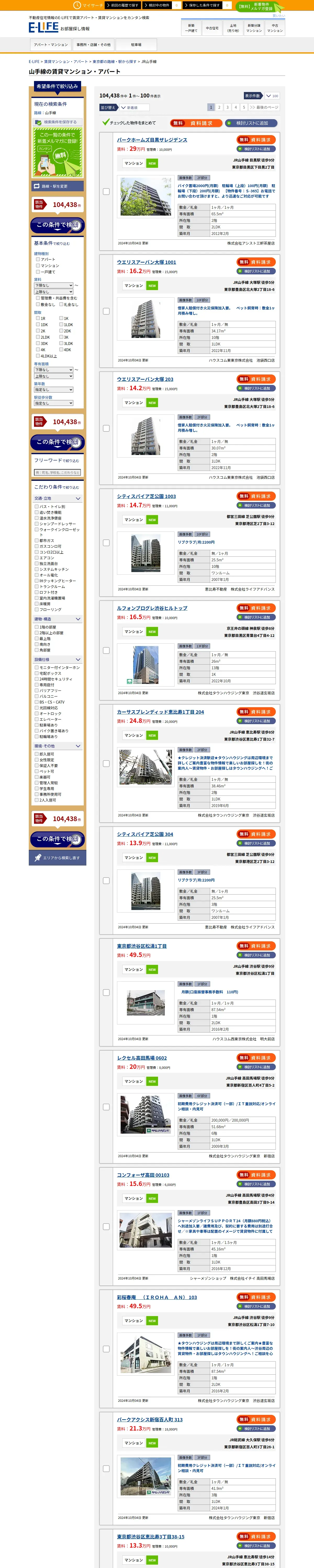Screen dimensions: 314x1568
Task: Open 築年数 指定なし dropdown
Action: [x=54, y=390]
